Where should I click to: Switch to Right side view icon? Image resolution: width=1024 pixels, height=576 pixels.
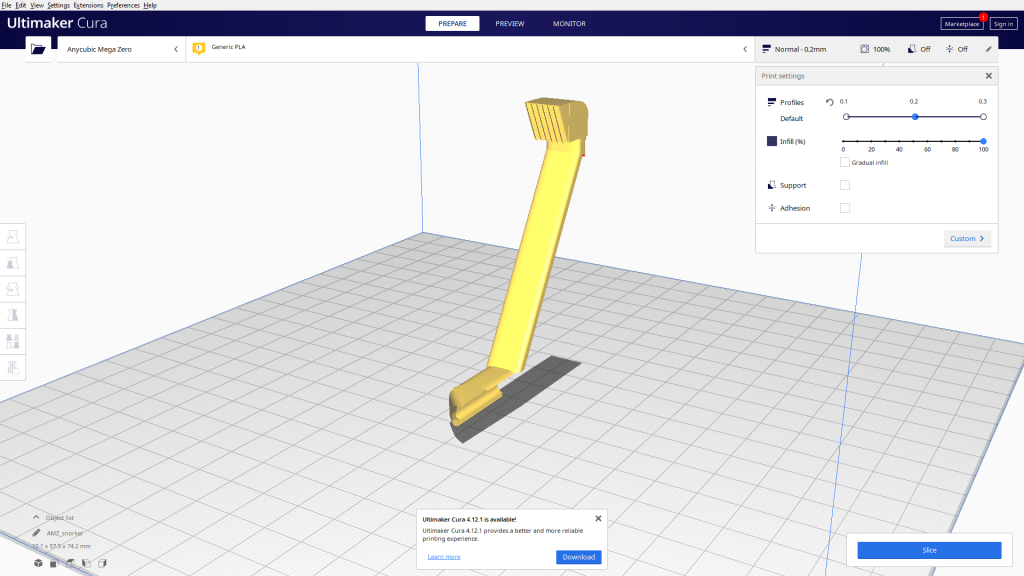point(103,563)
